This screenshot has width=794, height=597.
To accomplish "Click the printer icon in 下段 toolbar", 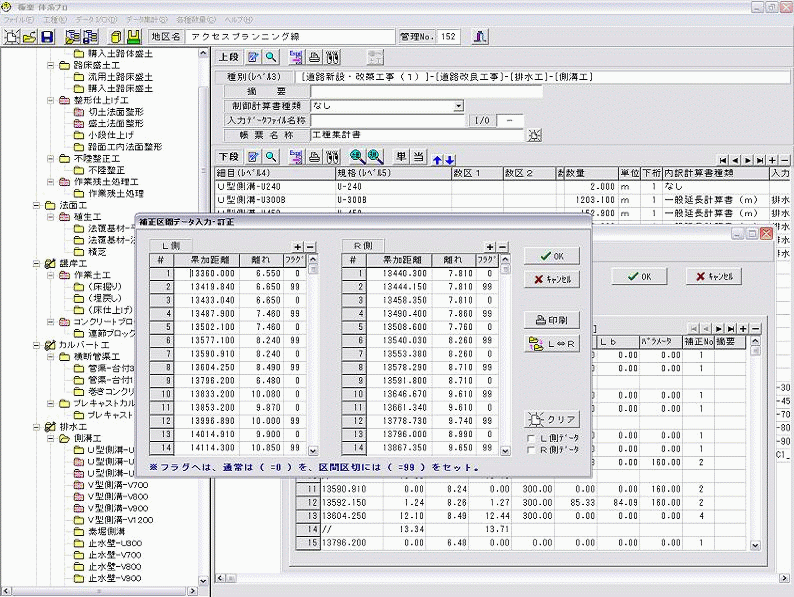I will pyautogui.click(x=314, y=157).
